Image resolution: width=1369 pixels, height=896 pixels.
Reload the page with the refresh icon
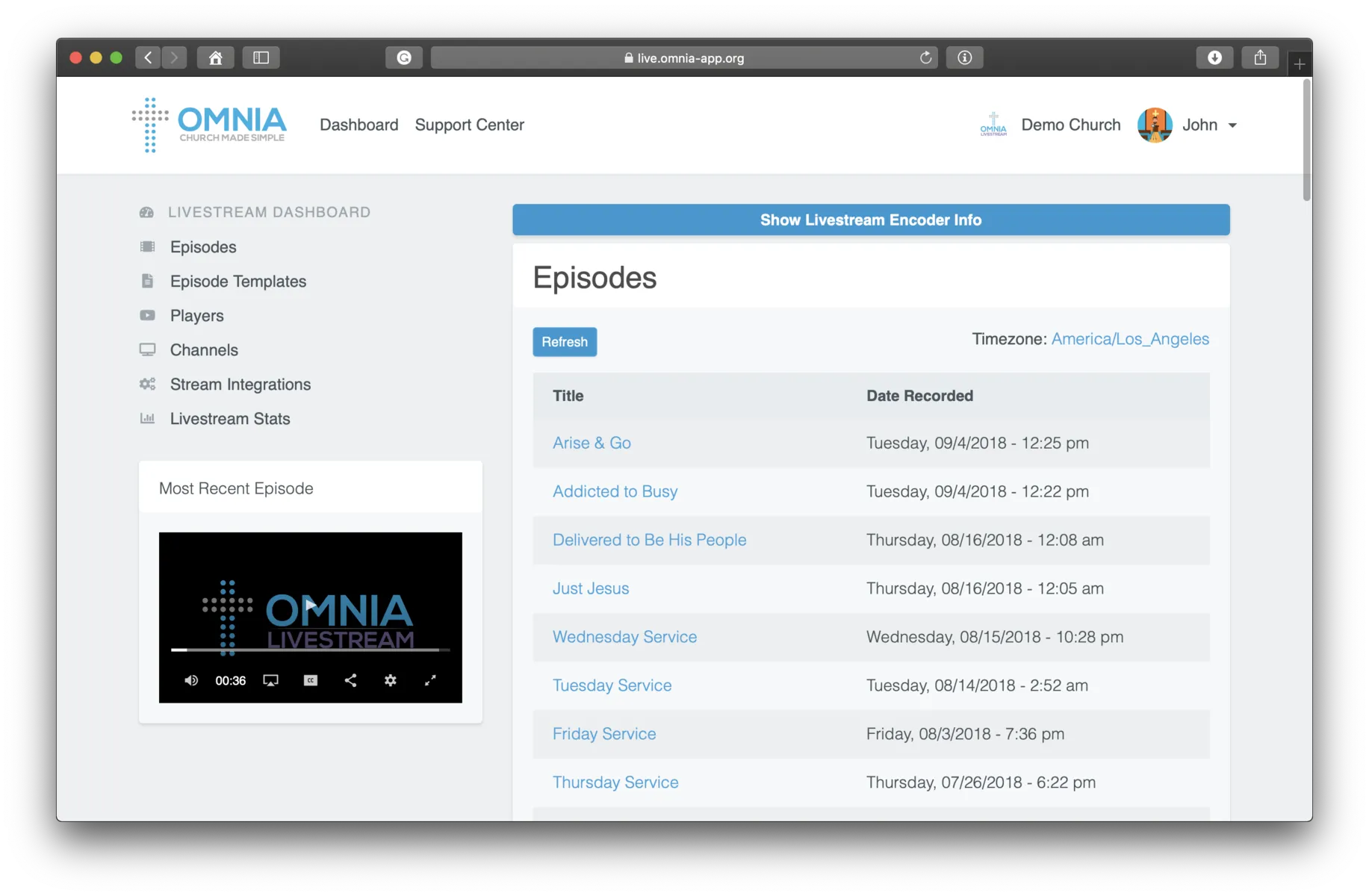tap(925, 57)
